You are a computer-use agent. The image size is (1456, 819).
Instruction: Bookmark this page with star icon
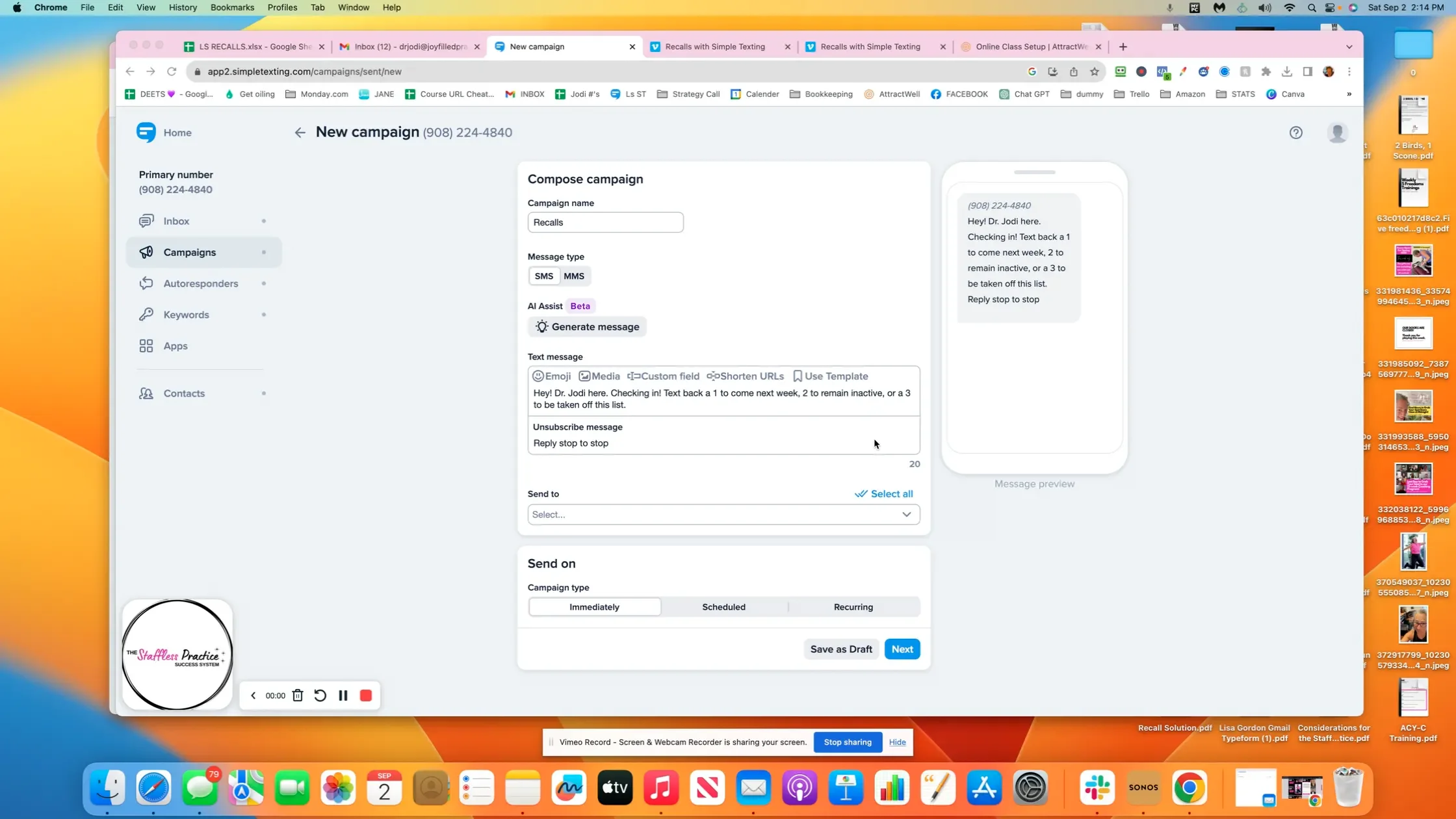[1095, 71]
